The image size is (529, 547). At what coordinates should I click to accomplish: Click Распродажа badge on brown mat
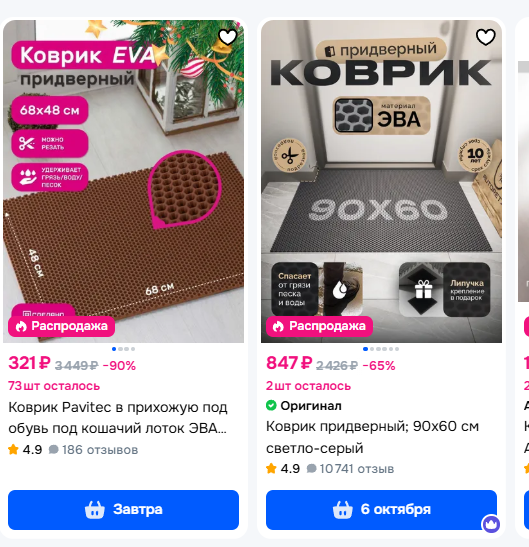coord(61,326)
